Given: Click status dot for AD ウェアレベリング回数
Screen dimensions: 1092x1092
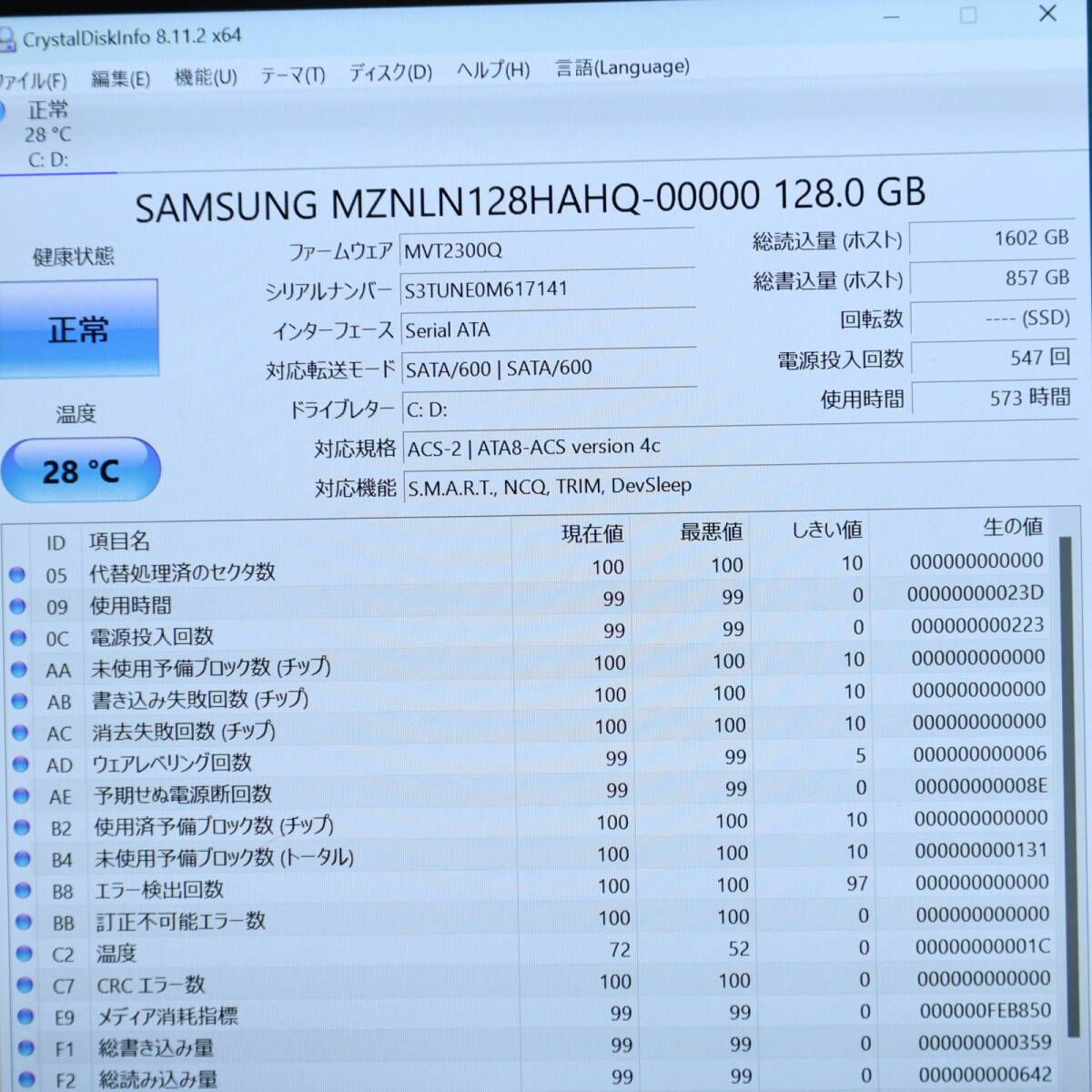Looking at the screenshot, I should pyautogui.click(x=20, y=765).
